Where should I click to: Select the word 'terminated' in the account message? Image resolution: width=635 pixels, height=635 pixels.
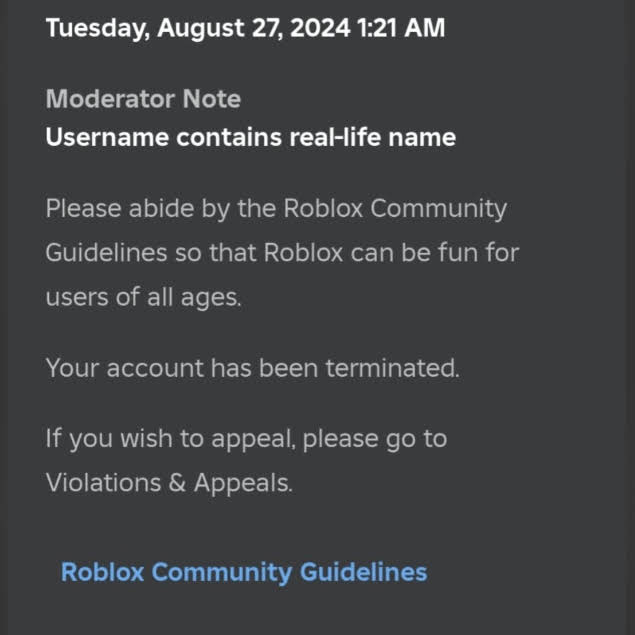[392, 368]
